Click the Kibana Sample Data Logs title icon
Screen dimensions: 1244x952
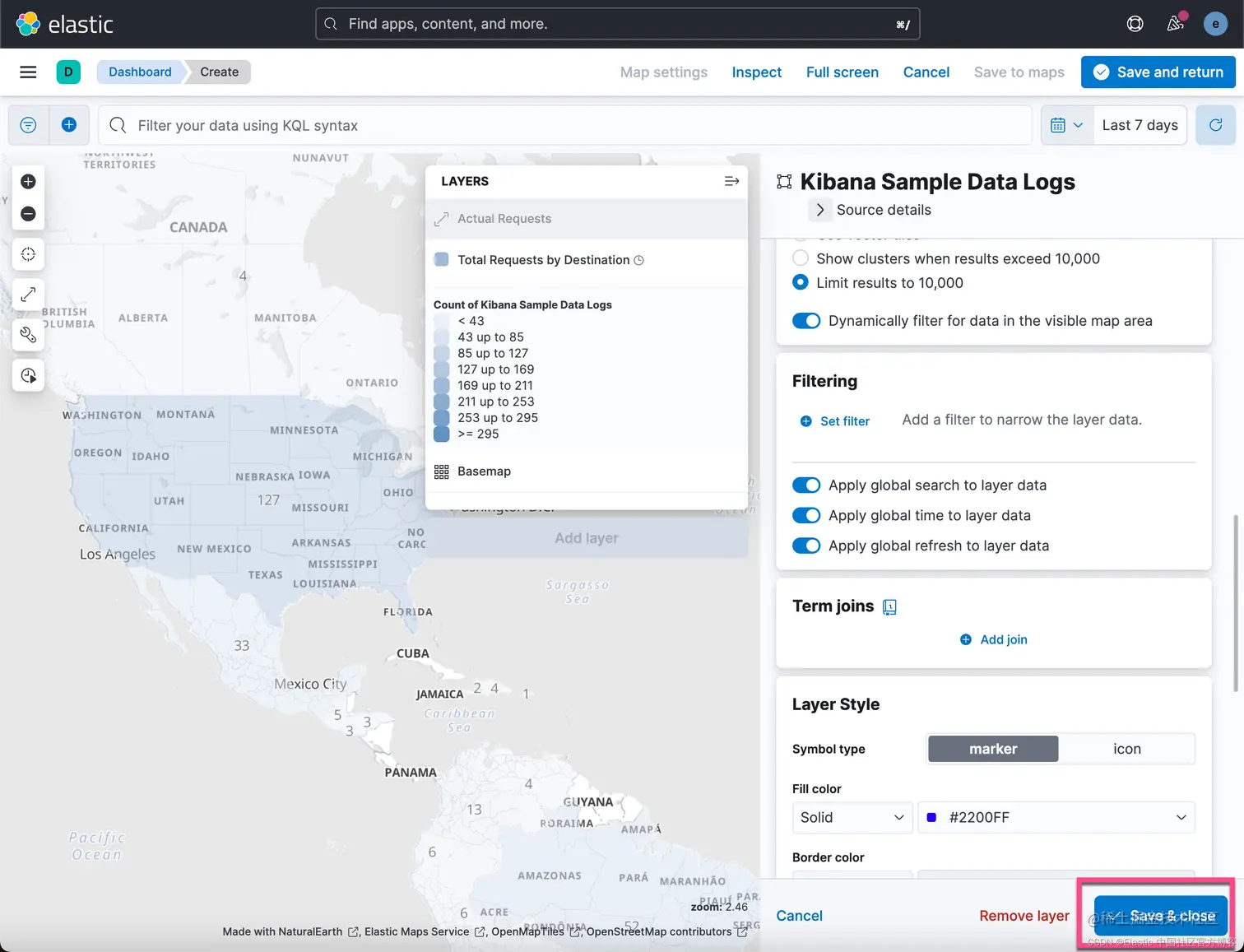click(x=784, y=182)
